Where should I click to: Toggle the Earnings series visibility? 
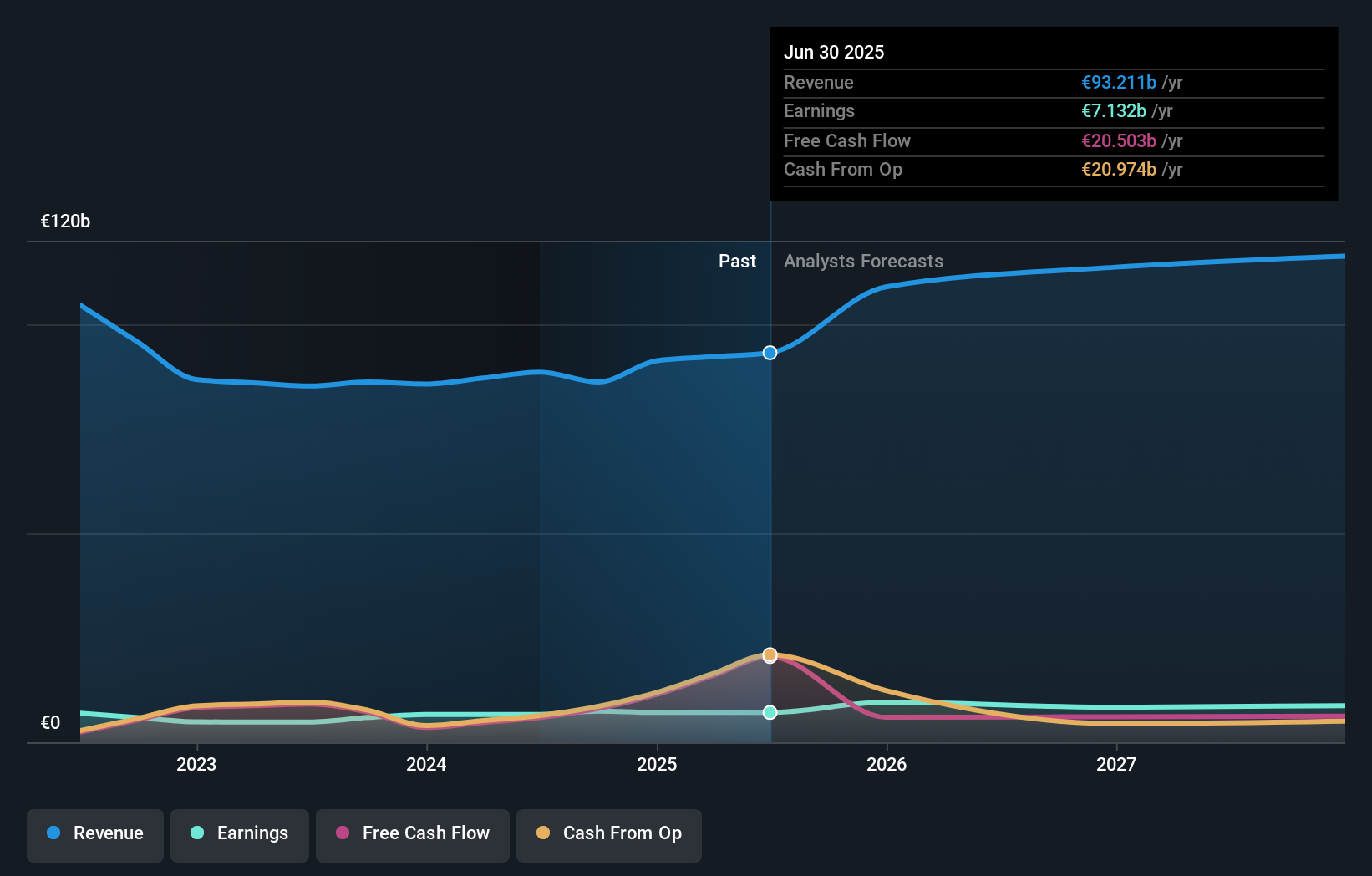coord(240,833)
